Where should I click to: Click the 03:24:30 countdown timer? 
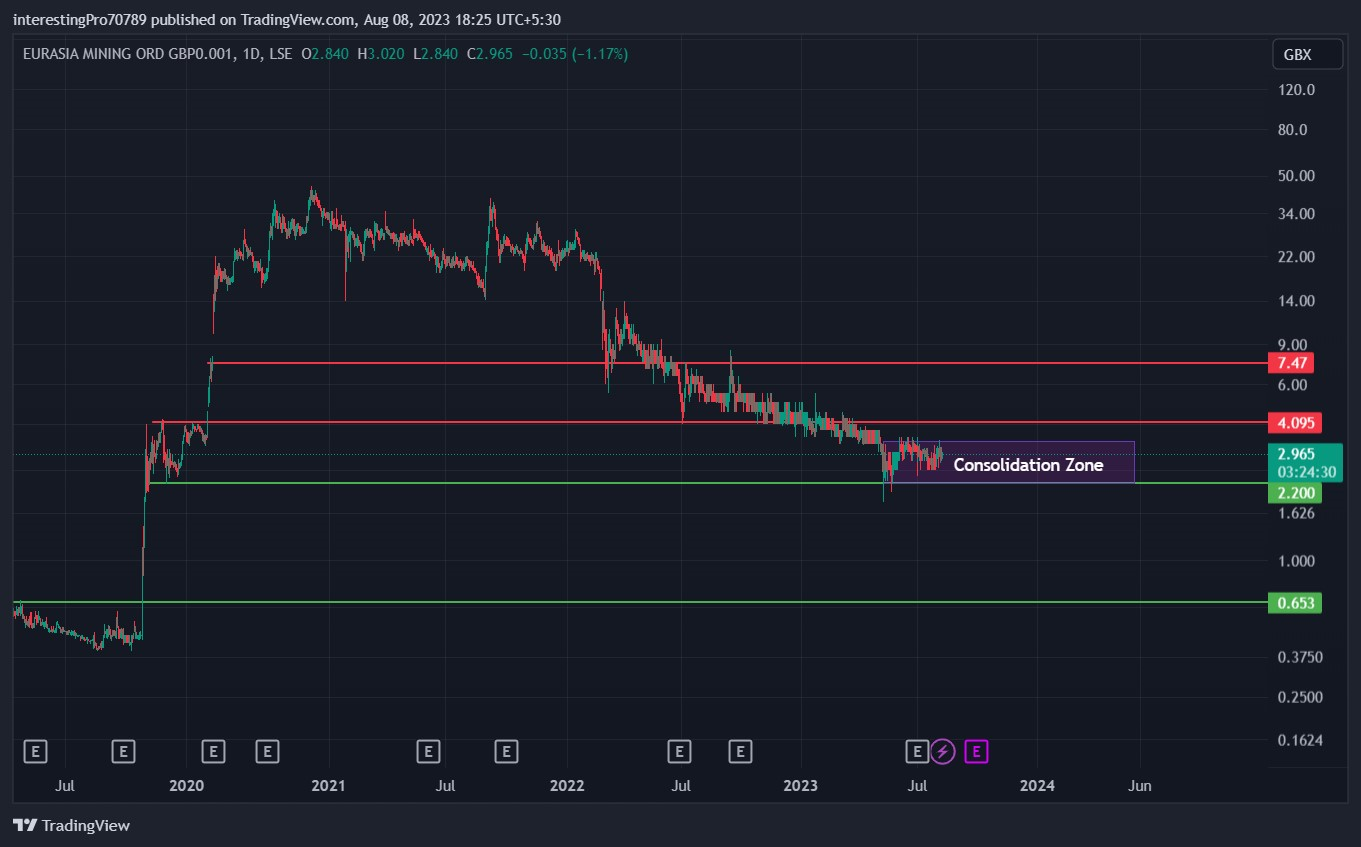tap(1304, 471)
